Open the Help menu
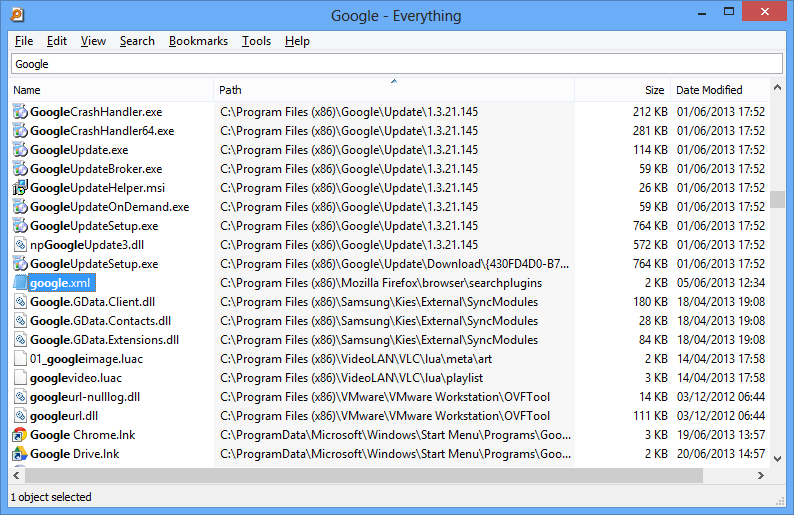This screenshot has width=794, height=515. pyautogui.click(x=297, y=41)
